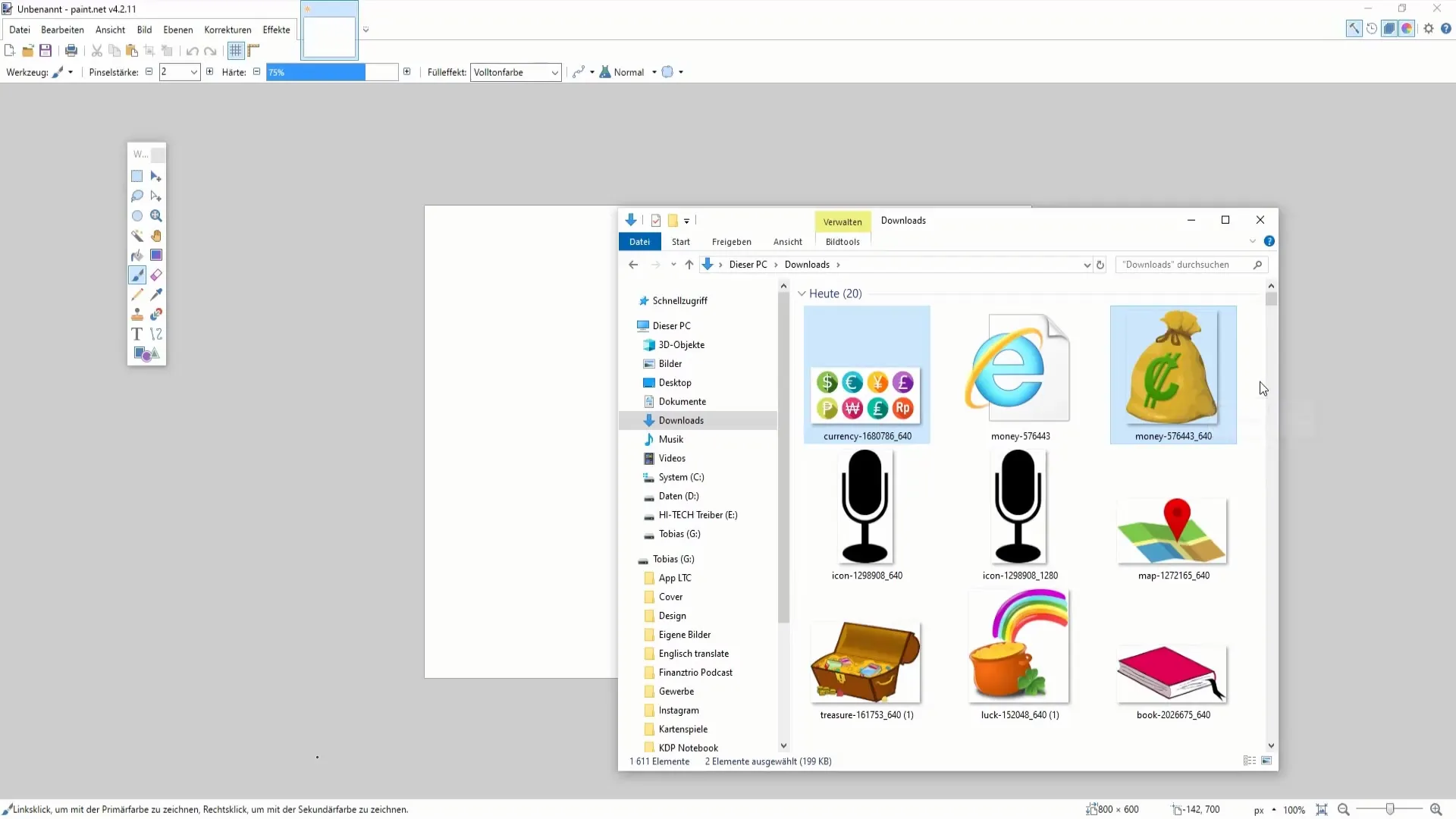Select the Text tool
This screenshot has width=1456, height=819.
(137, 333)
